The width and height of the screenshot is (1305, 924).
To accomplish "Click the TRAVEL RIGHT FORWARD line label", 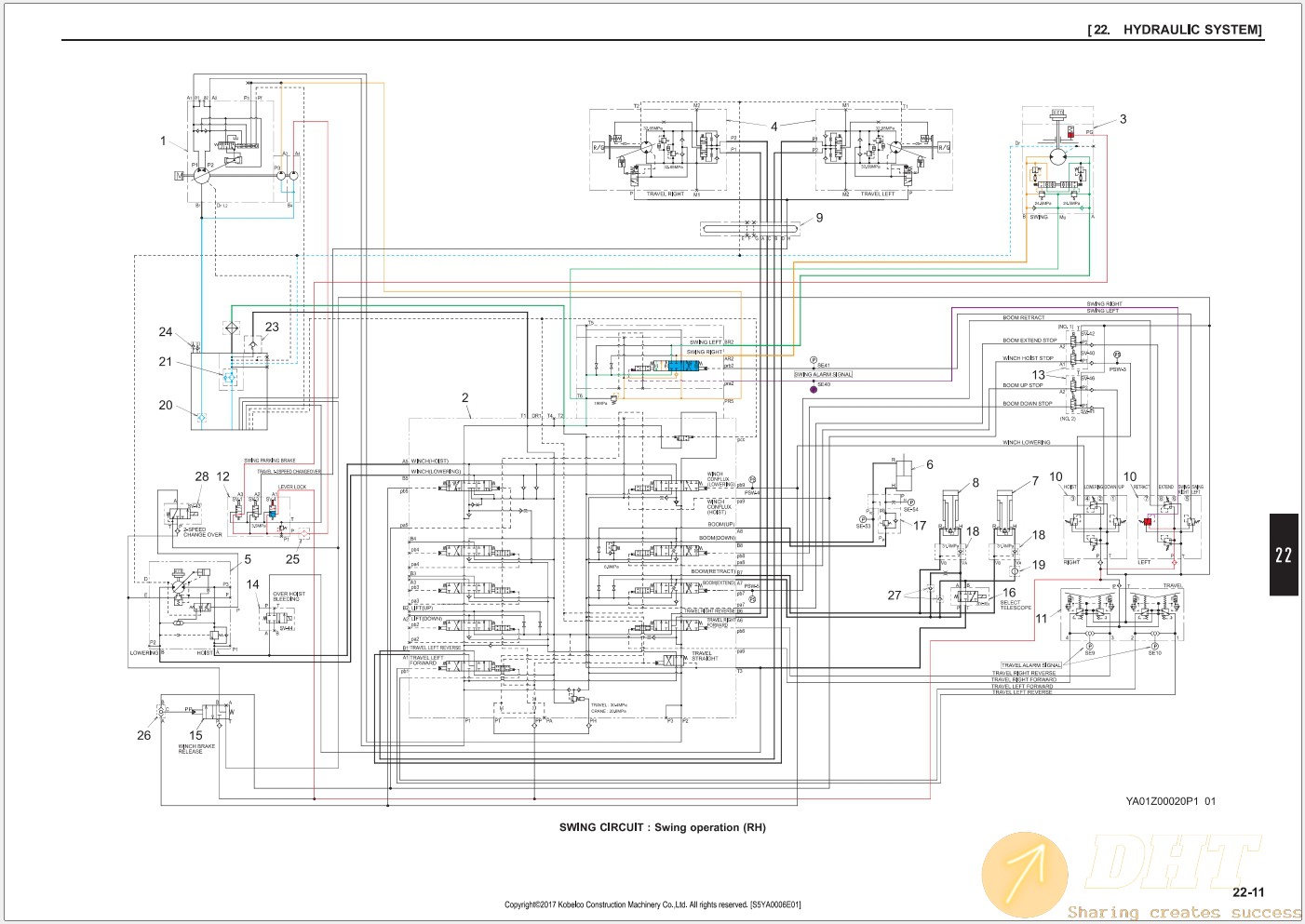I will click(1024, 679).
